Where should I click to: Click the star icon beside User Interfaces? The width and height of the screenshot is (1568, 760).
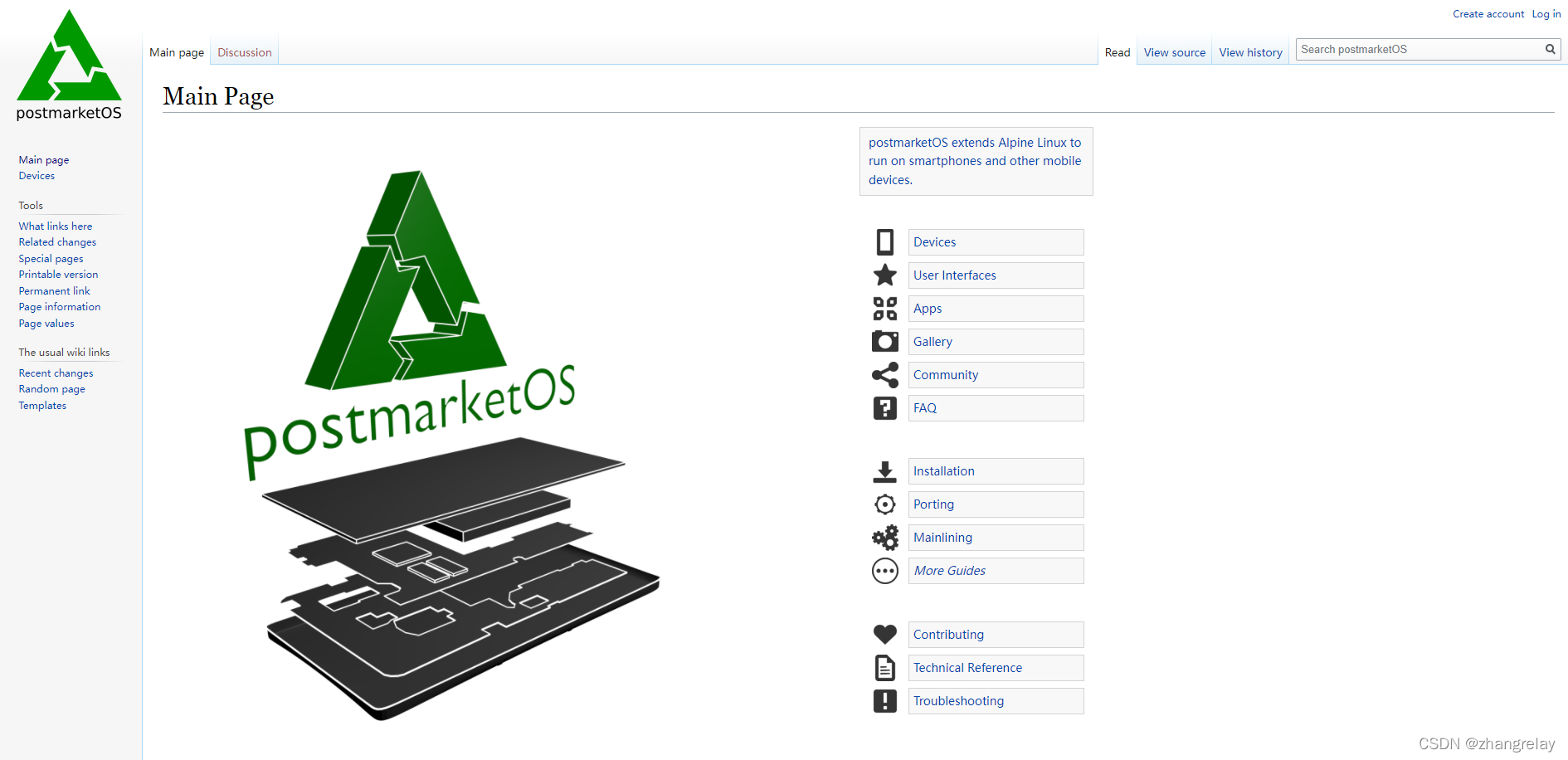pyautogui.click(x=885, y=275)
